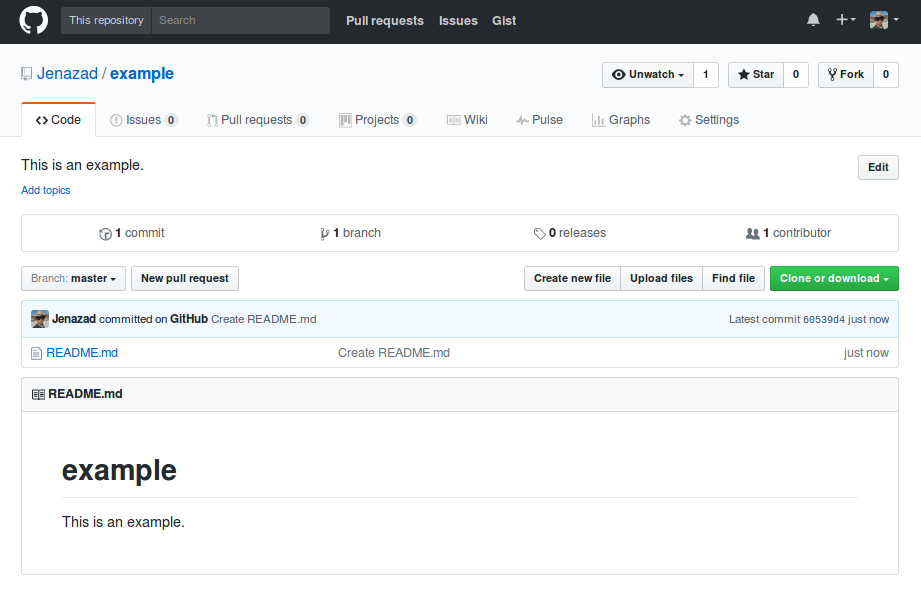Click the releases tag icon

tap(539, 234)
